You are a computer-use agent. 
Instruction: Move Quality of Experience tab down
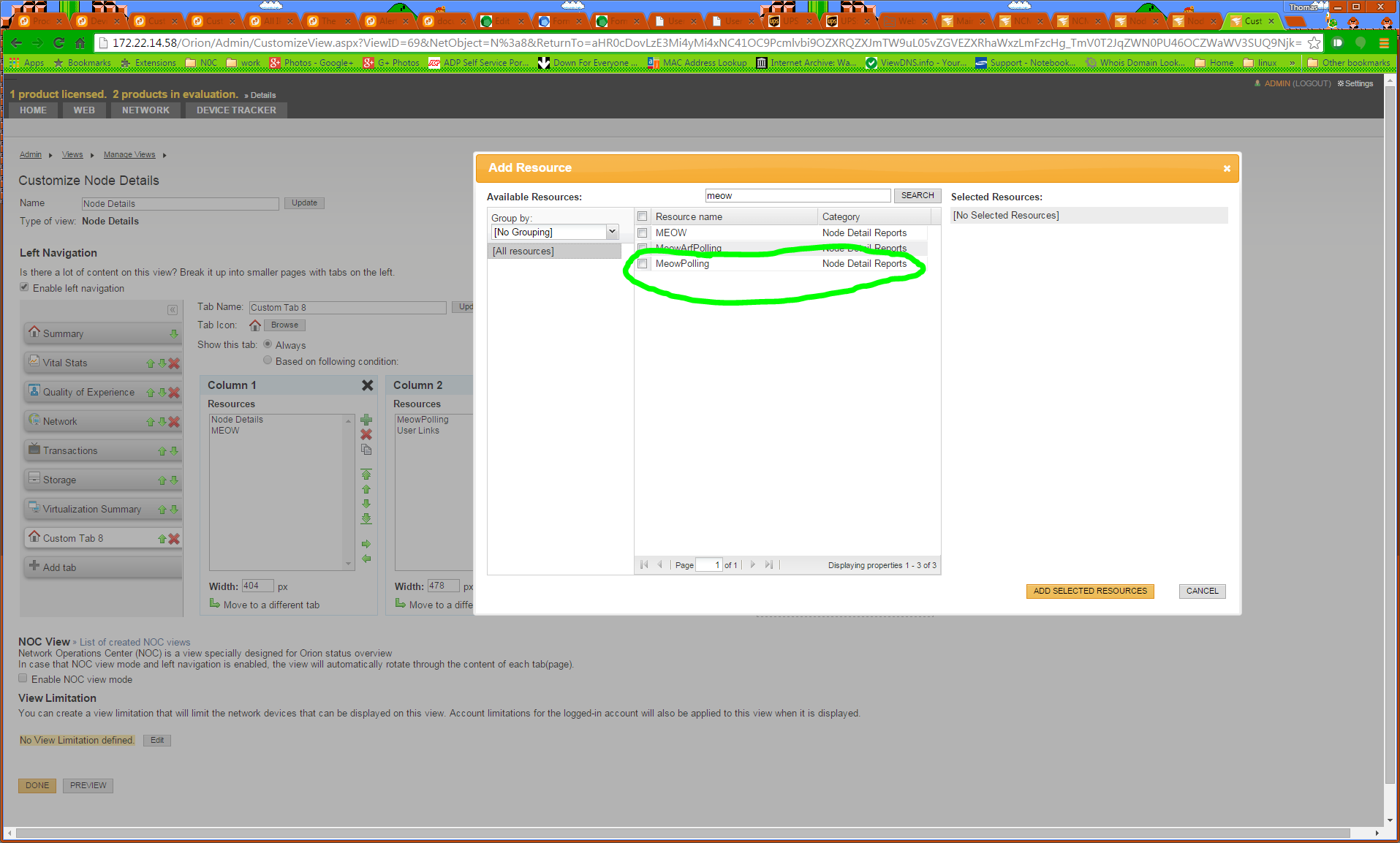[162, 393]
